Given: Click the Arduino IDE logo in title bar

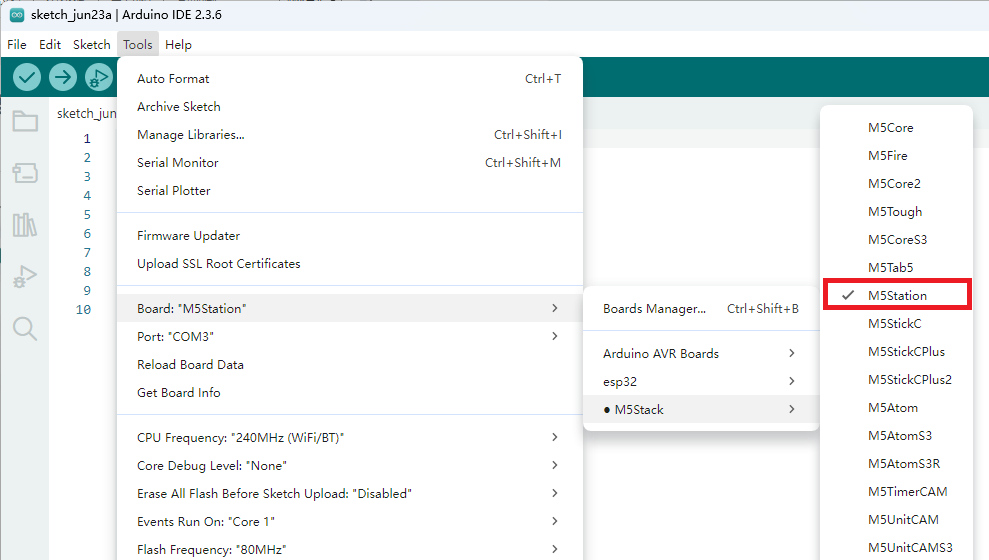Looking at the screenshot, I should (x=17, y=15).
